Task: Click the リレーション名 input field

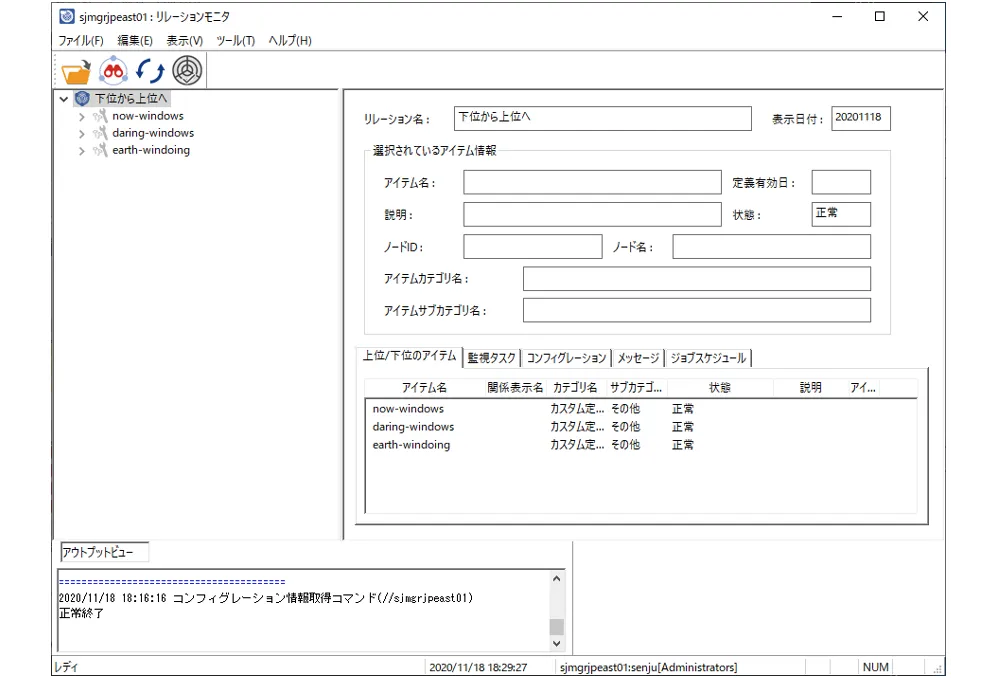Action: click(x=603, y=118)
